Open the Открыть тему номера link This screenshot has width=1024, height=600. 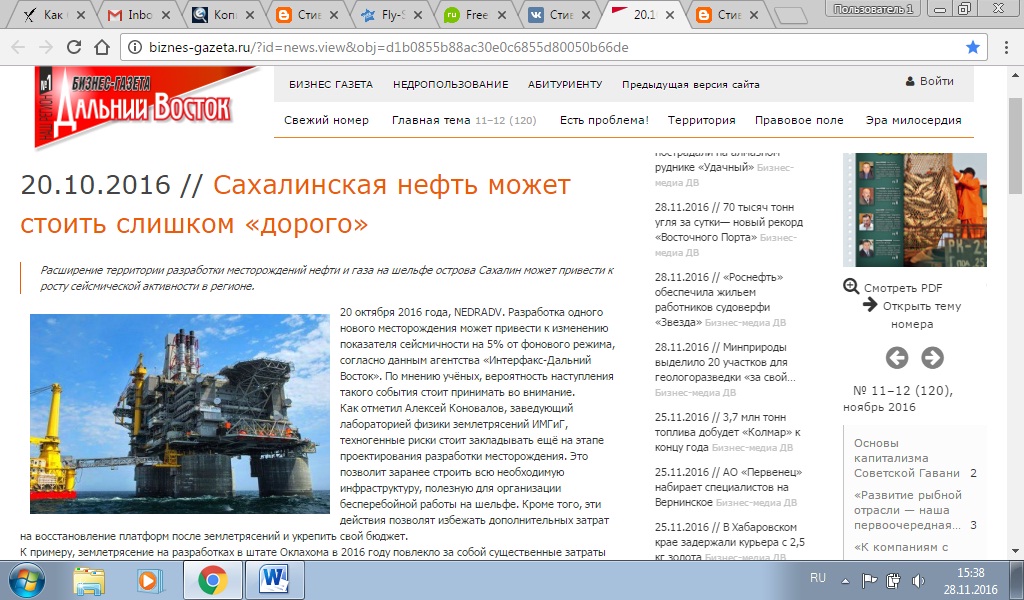[921, 315]
